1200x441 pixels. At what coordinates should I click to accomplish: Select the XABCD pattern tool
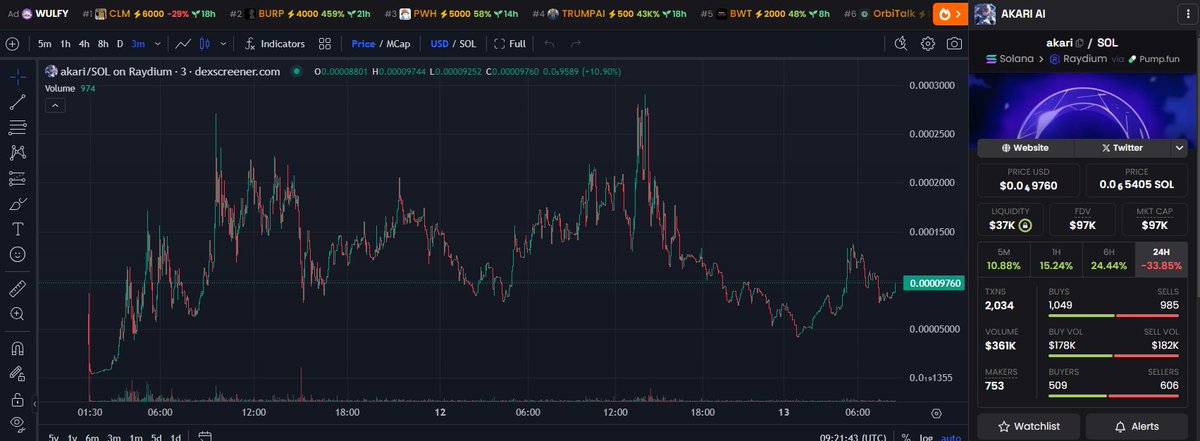pyautogui.click(x=17, y=153)
